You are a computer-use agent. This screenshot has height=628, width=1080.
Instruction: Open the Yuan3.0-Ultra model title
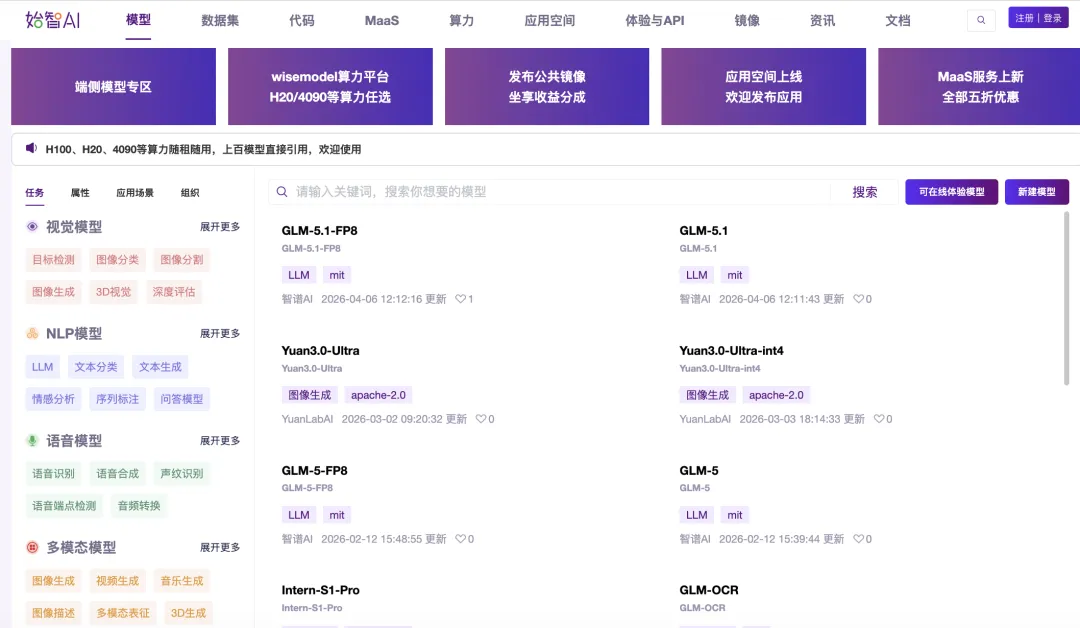(x=320, y=350)
